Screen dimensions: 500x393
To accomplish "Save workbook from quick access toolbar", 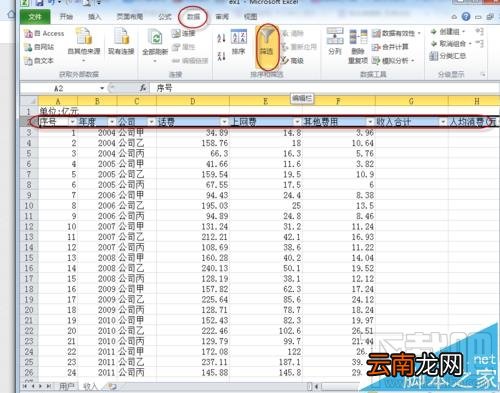I will (x=39, y=3).
